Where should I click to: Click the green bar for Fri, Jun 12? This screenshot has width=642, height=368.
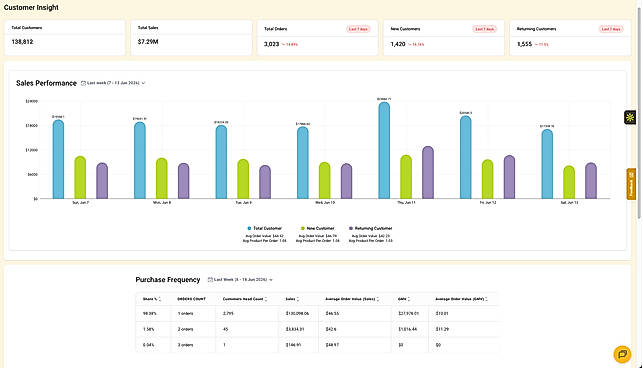click(x=487, y=179)
